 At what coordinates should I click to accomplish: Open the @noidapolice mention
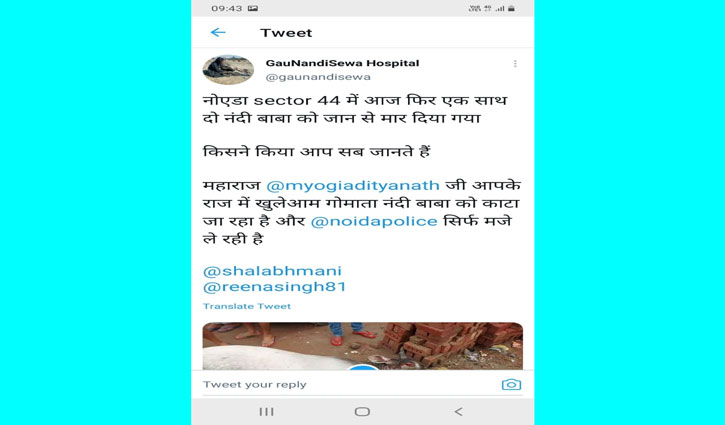pos(374,222)
